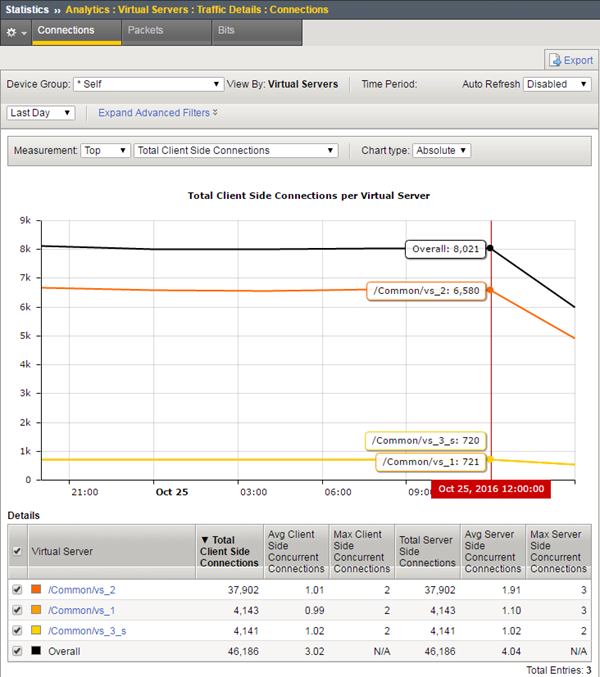Expand Advanced Filters link
Image resolution: width=600 pixels, height=677 pixels.
coord(157,113)
